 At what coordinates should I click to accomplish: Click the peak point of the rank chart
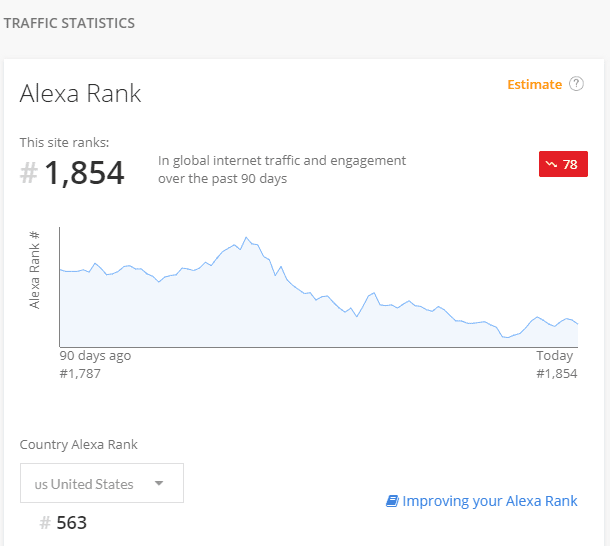pyautogui.click(x=246, y=237)
